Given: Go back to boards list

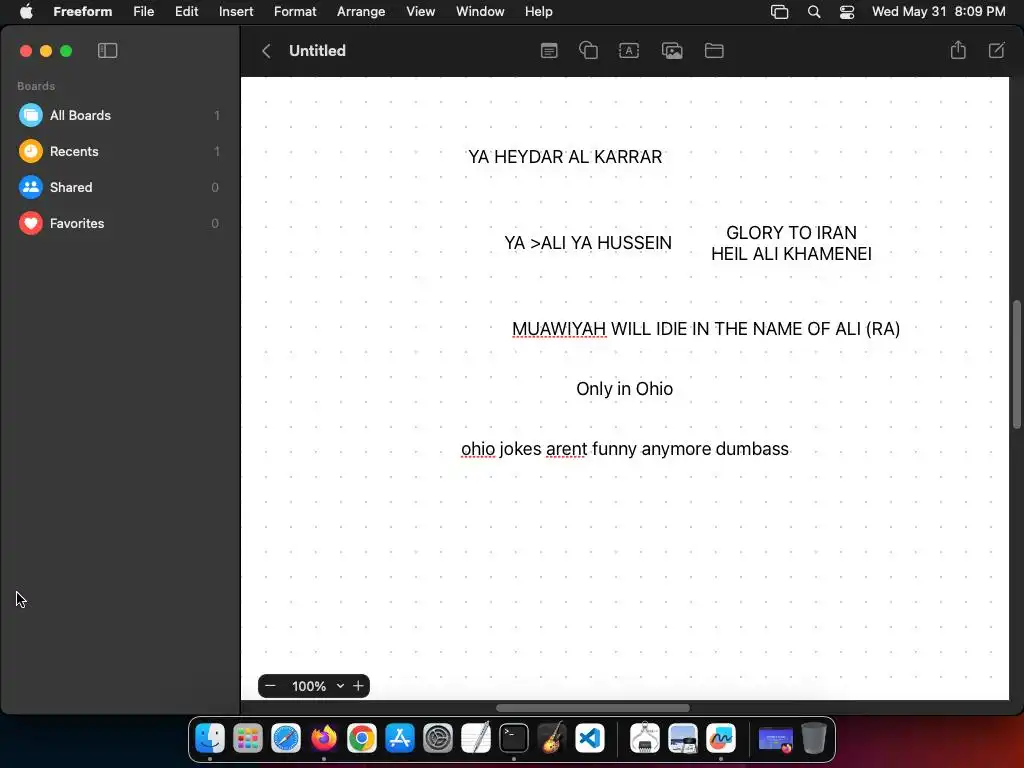Looking at the screenshot, I should coord(266,51).
